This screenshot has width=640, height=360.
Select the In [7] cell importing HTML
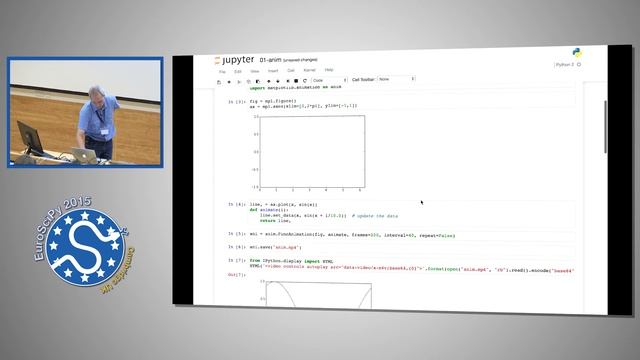tap(412, 266)
